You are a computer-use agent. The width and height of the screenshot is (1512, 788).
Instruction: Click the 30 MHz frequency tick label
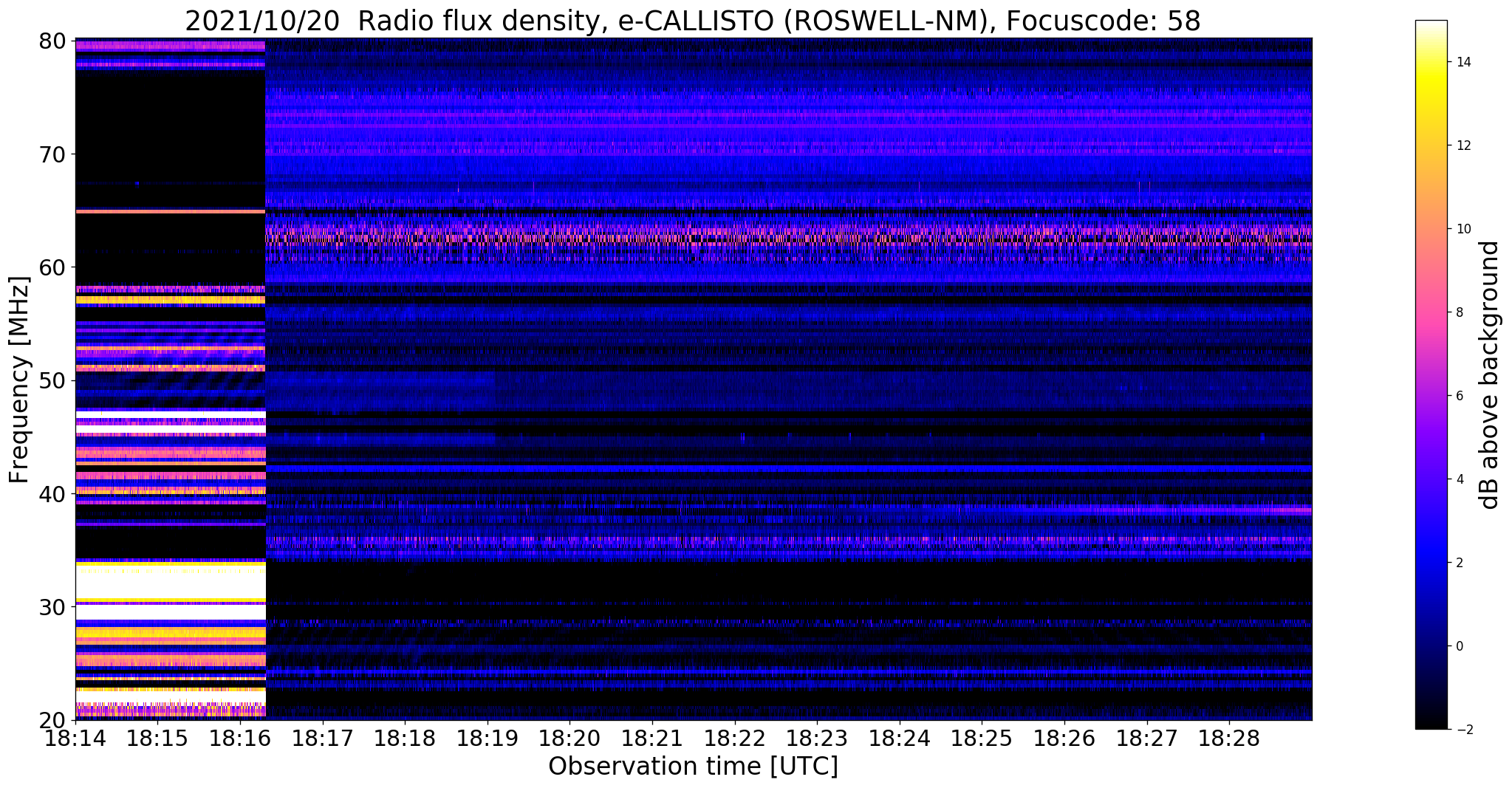pos(52,606)
